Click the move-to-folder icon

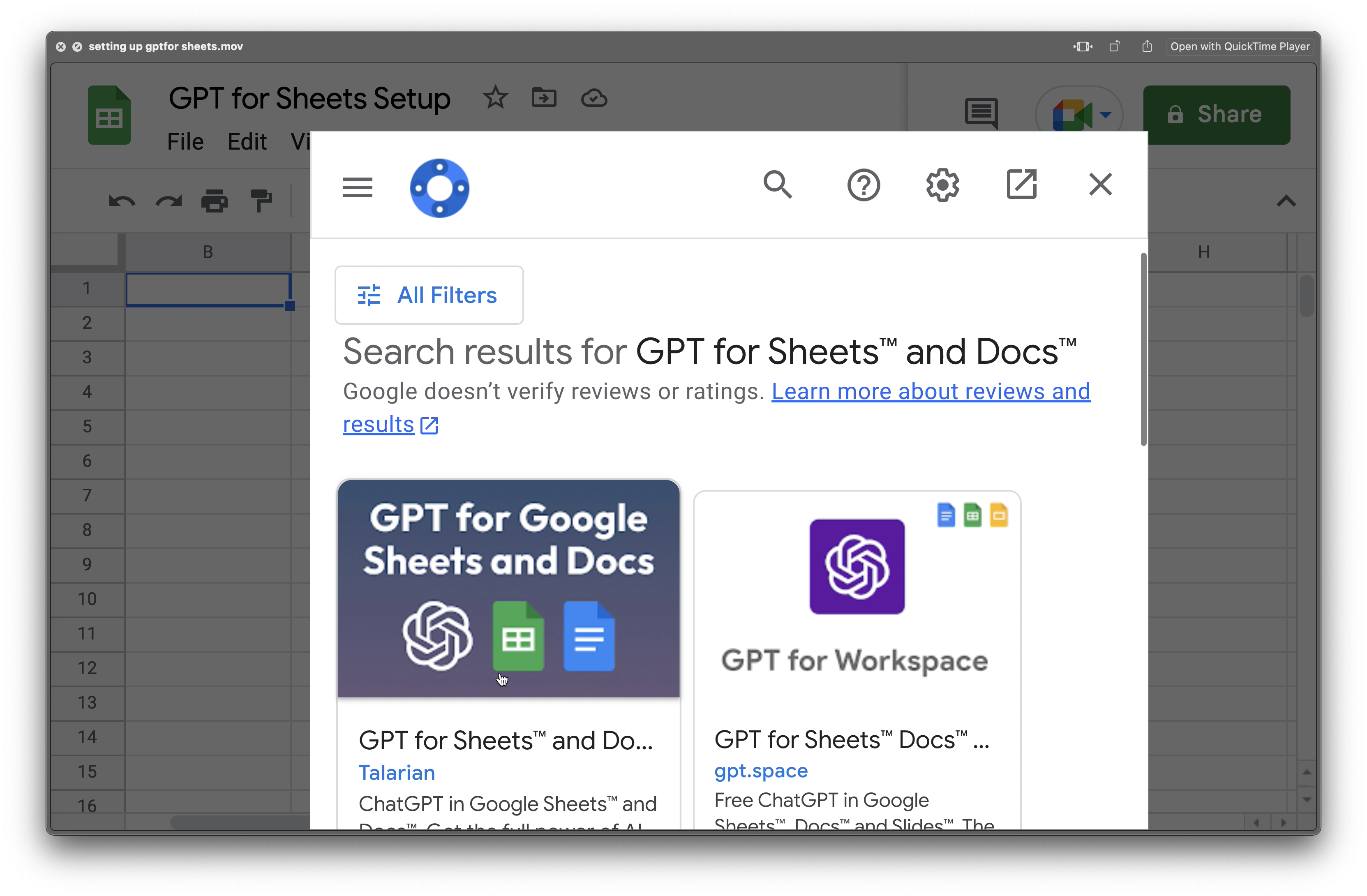click(543, 98)
